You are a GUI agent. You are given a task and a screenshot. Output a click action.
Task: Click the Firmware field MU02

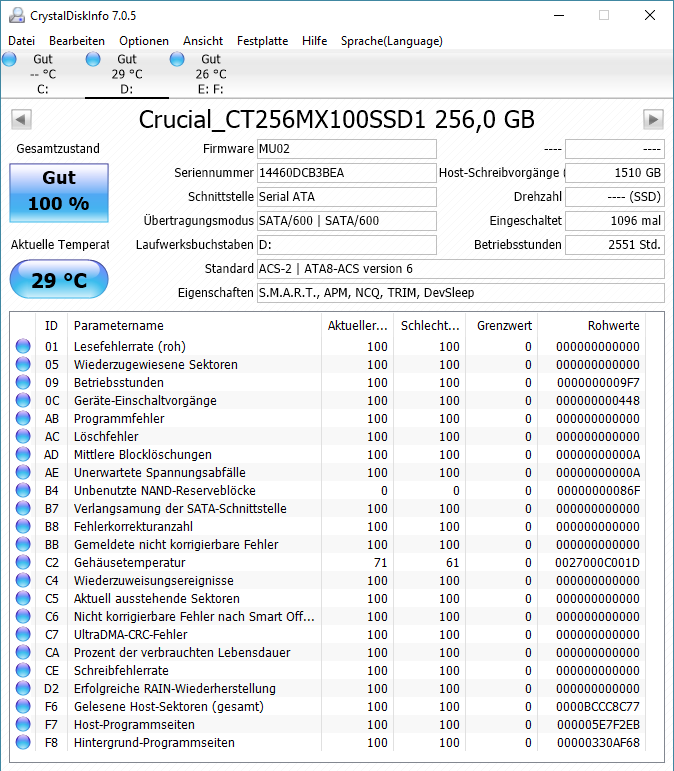tap(347, 149)
